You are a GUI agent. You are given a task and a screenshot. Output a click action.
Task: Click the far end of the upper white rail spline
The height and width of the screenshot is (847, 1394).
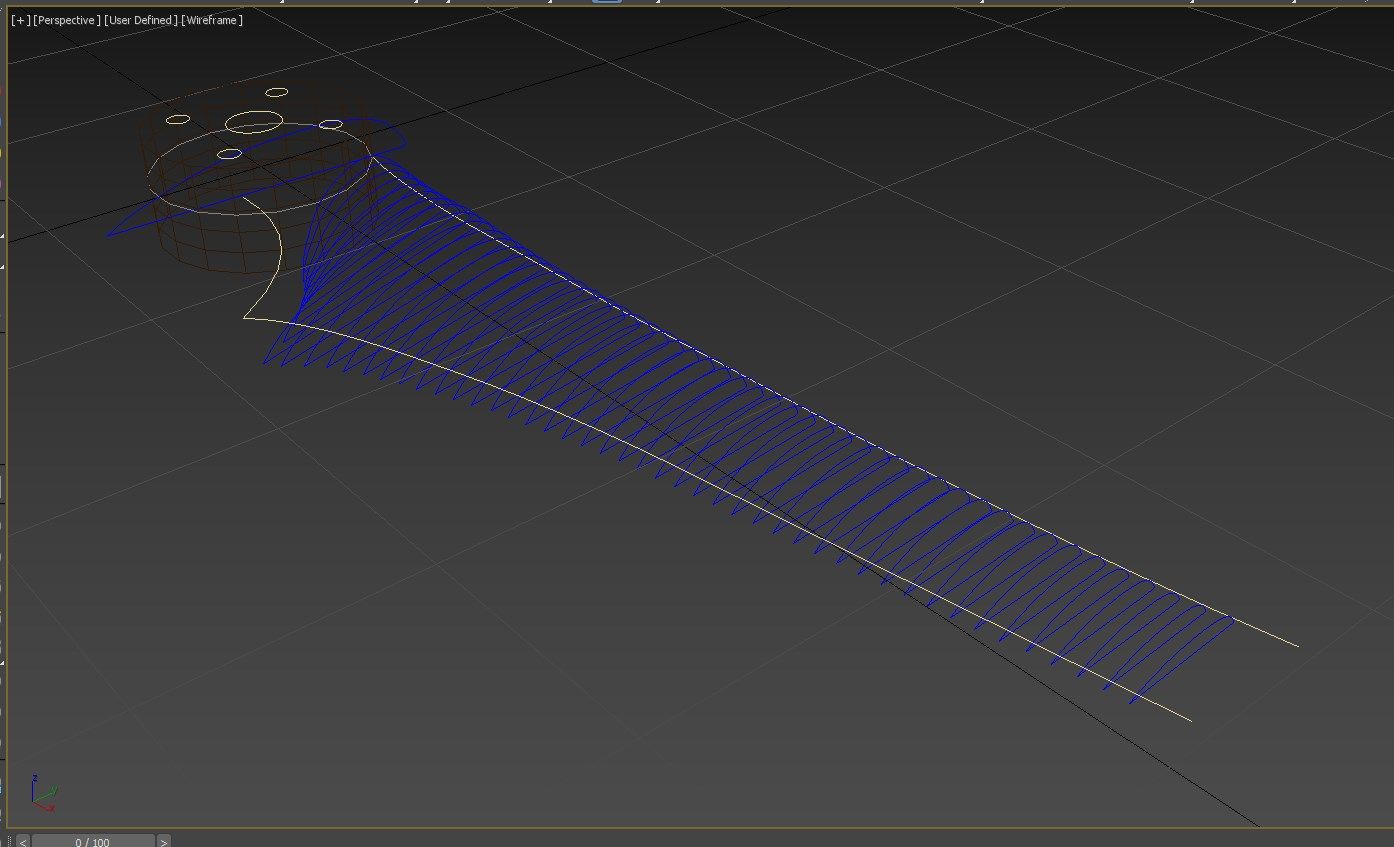click(x=1296, y=645)
